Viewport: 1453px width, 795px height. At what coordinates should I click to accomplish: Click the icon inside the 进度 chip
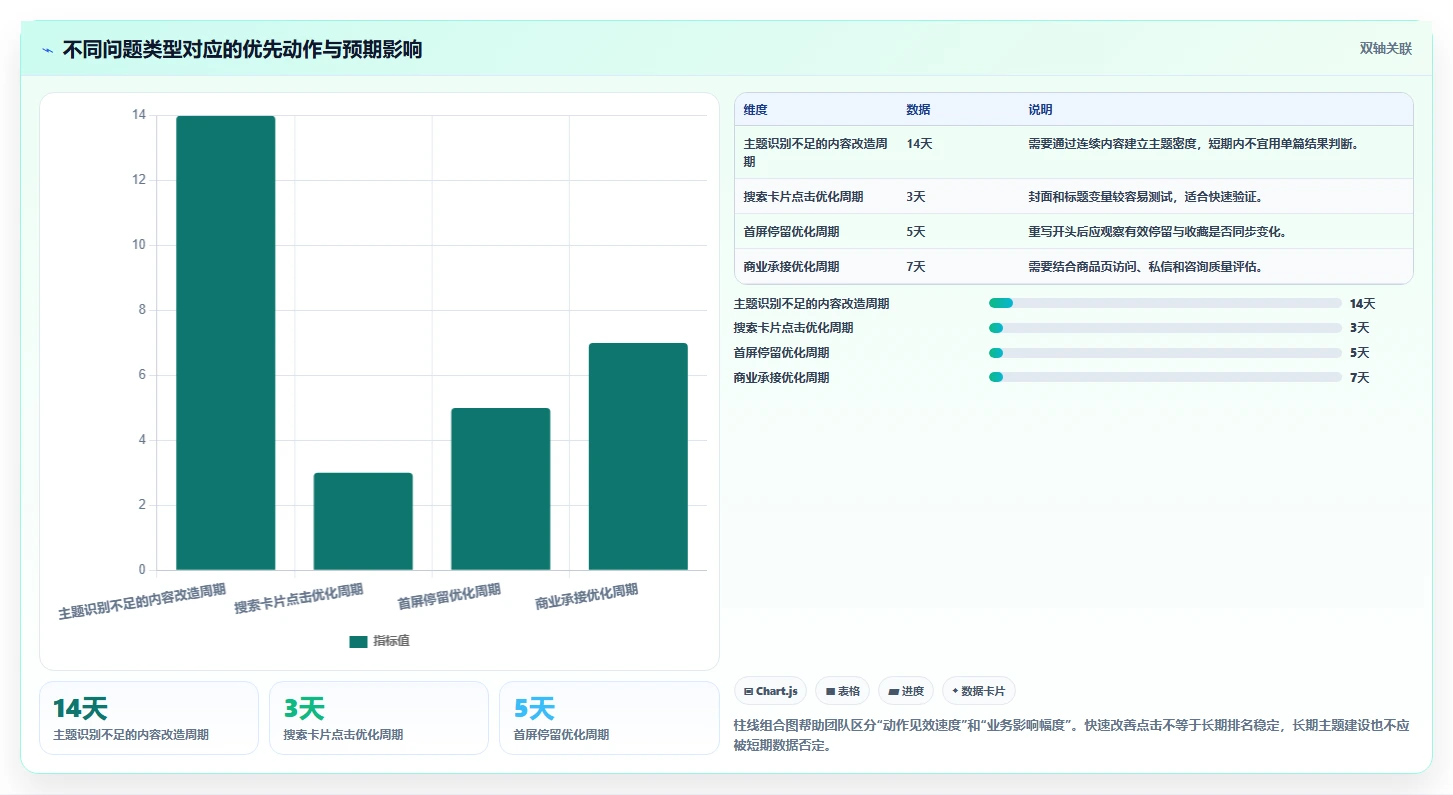click(893, 691)
